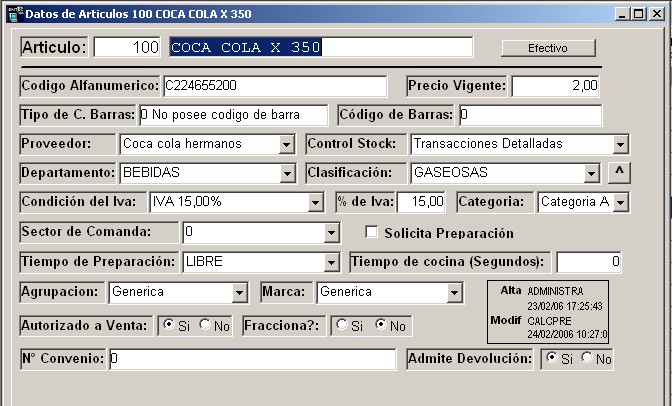Click the Alta date 23/02/06 17:25:43

pyautogui.click(x=565, y=307)
